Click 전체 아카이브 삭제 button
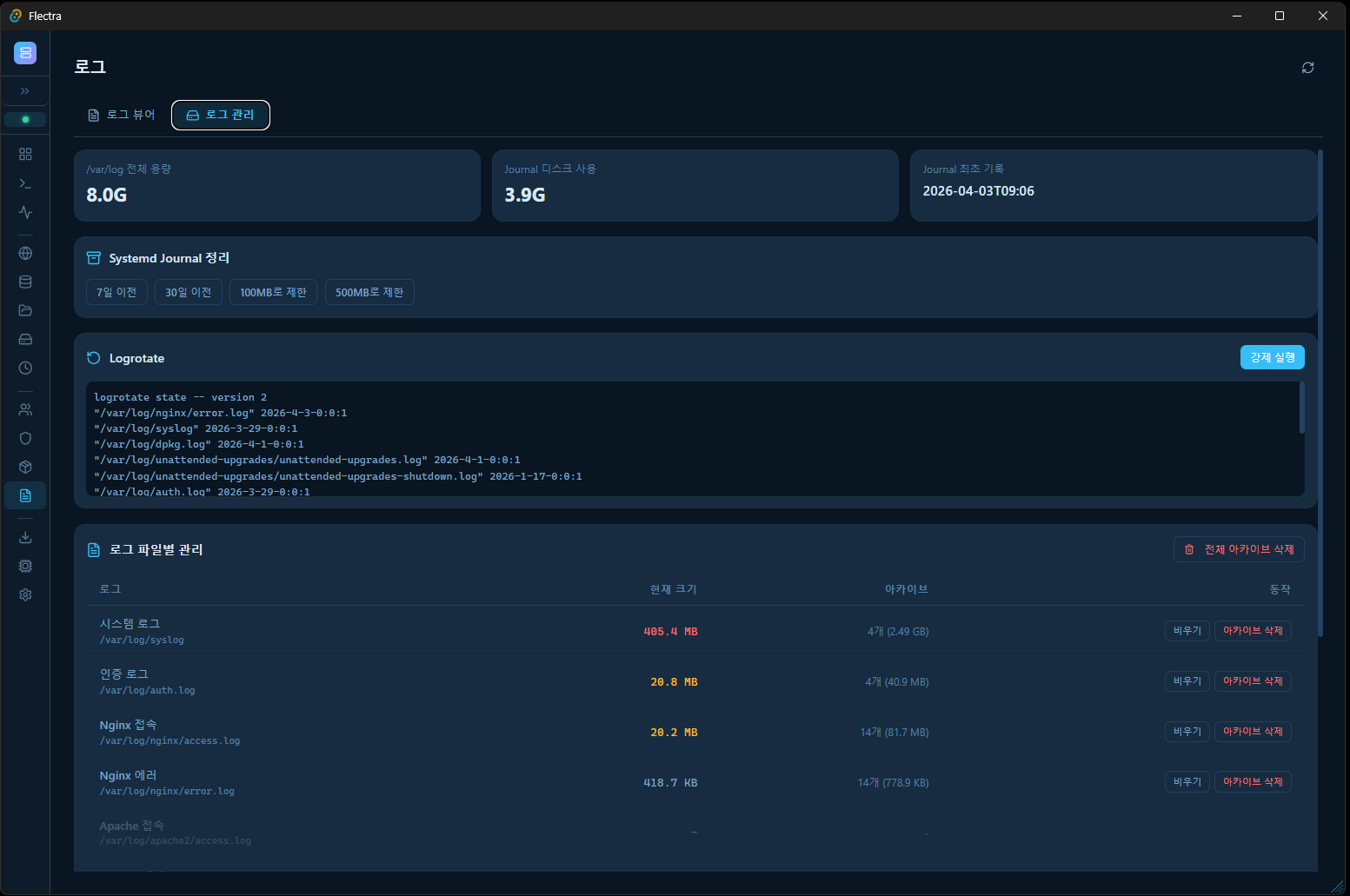The height and width of the screenshot is (896, 1350). tap(1239, 549)
